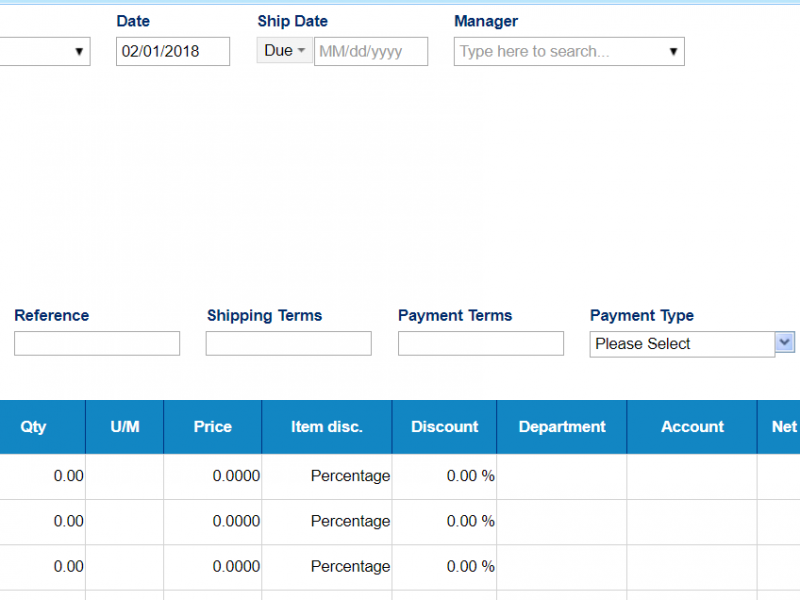Select second row Price cell 0.0000

(213, 521)
